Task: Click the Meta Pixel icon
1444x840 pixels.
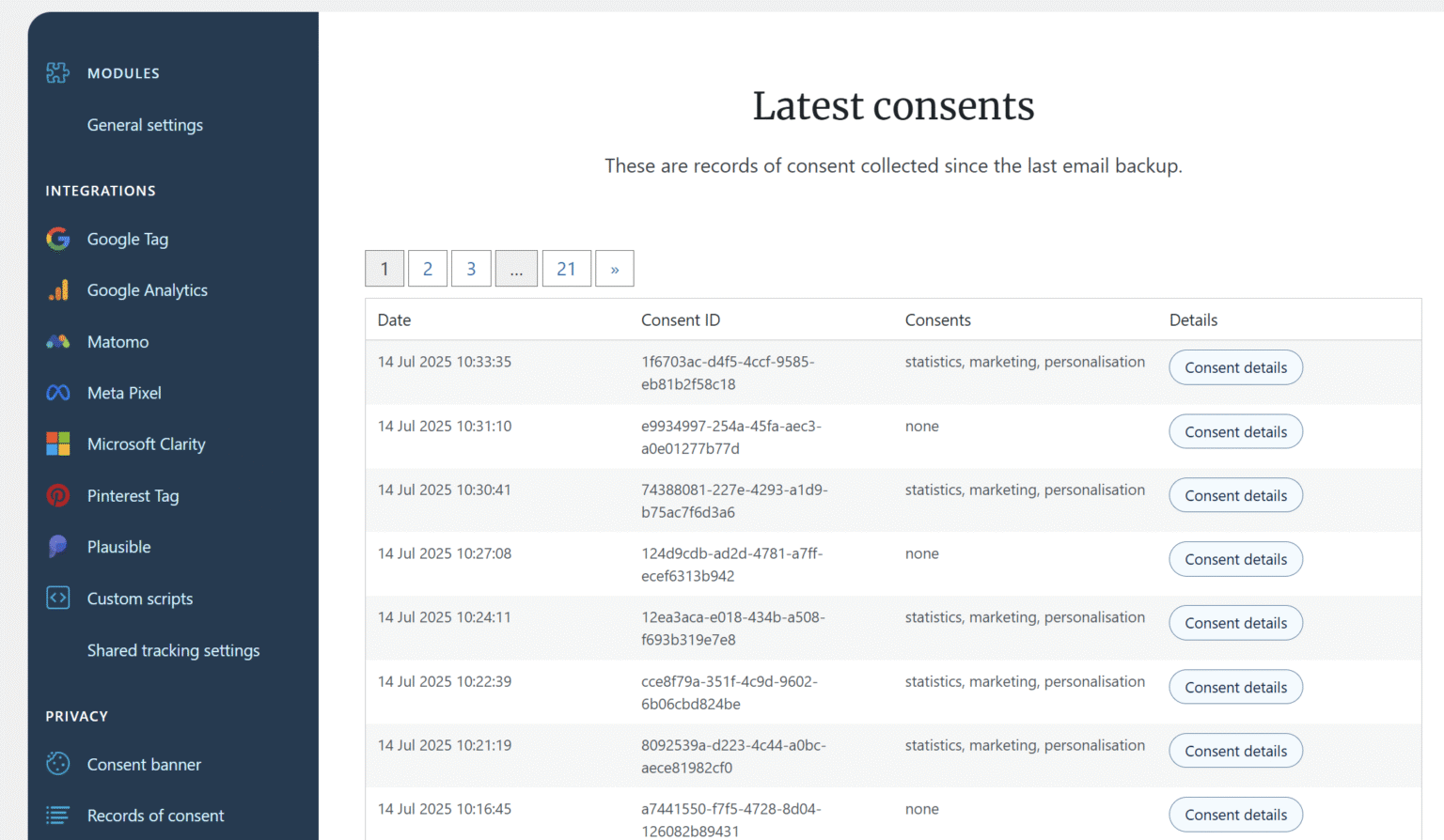Action: [x=57, y=393]
